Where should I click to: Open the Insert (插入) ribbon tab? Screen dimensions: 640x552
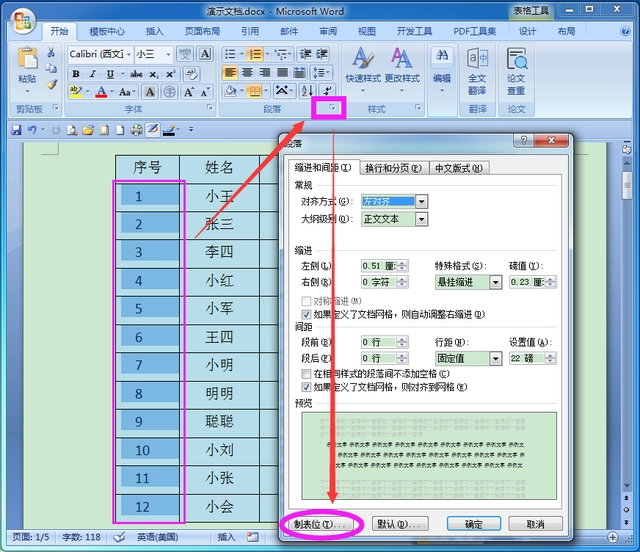(154, 31)
